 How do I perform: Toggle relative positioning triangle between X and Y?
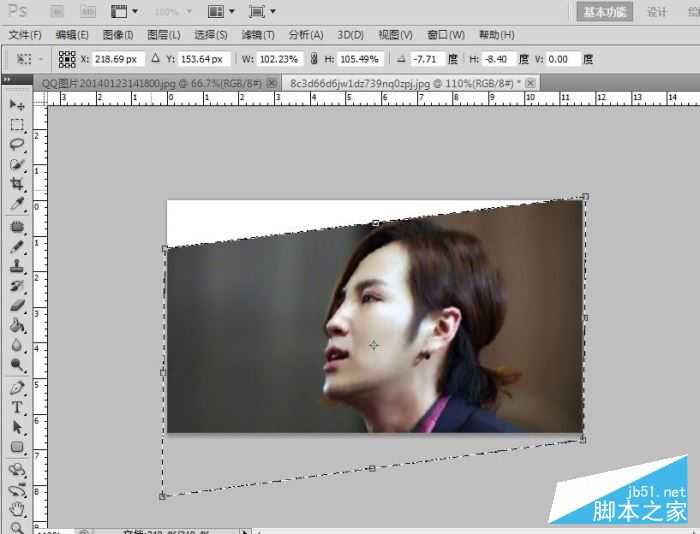155,59
